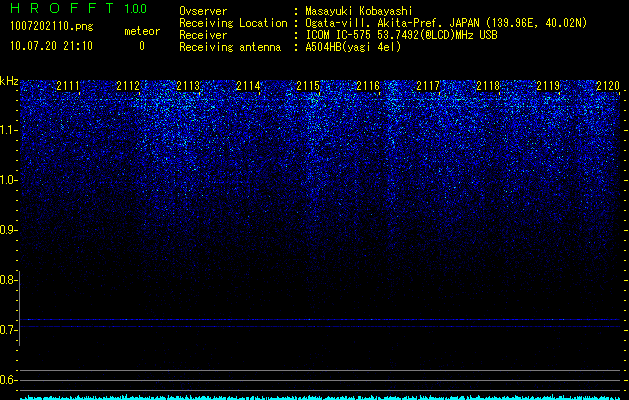The height and width of the screenshot is (400, 629).
Task: Click the 2114 time marker
Action: (x=248, y=86)
